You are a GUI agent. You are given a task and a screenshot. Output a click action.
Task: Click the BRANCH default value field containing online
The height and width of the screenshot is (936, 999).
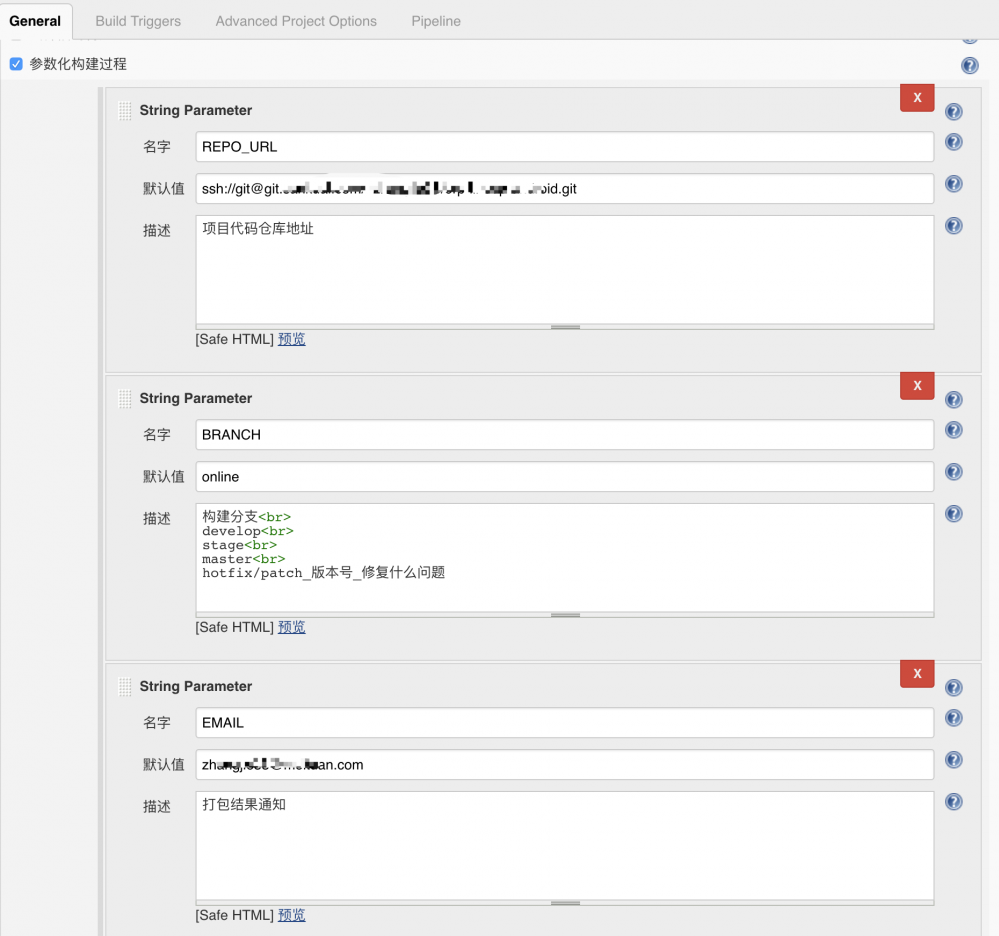(x=563, y=476)
